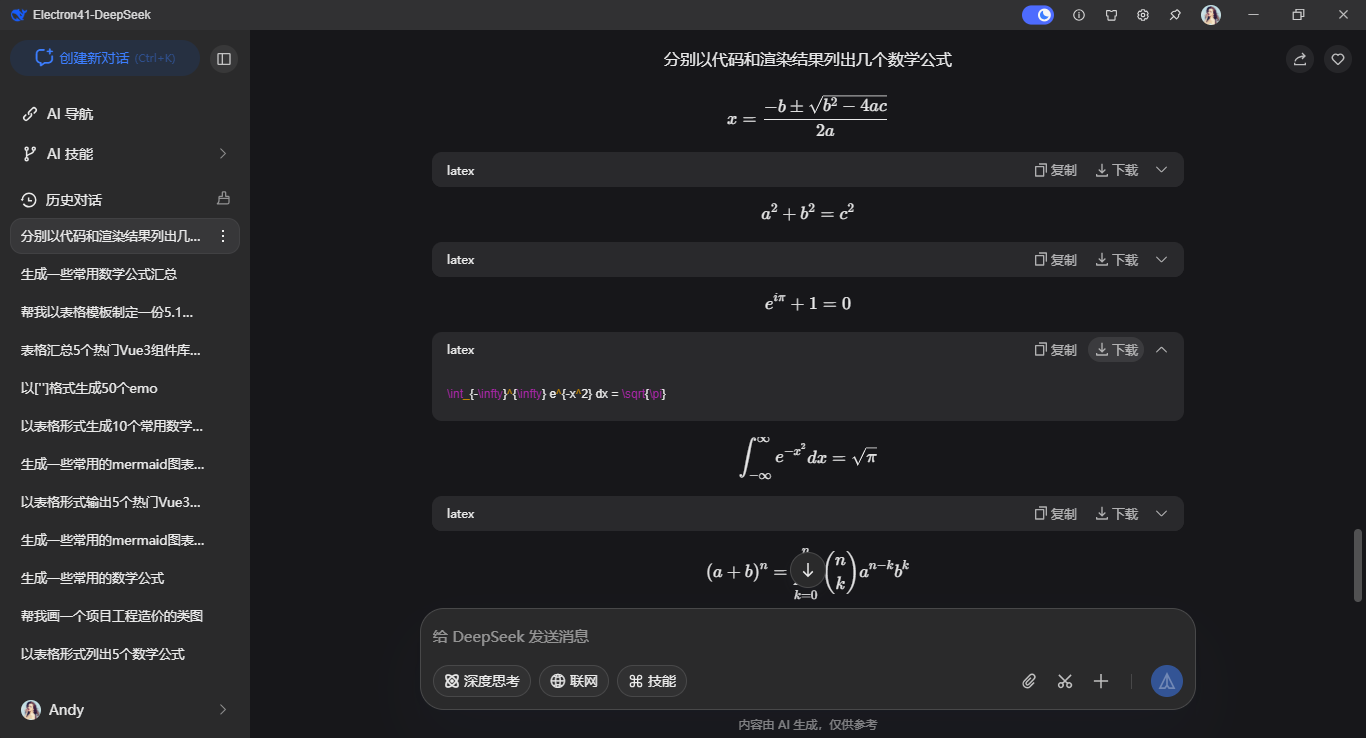Viewport: 1366px width, 738px height.
Task: Enable 联网 web search
Action: (x=573, y=681)
